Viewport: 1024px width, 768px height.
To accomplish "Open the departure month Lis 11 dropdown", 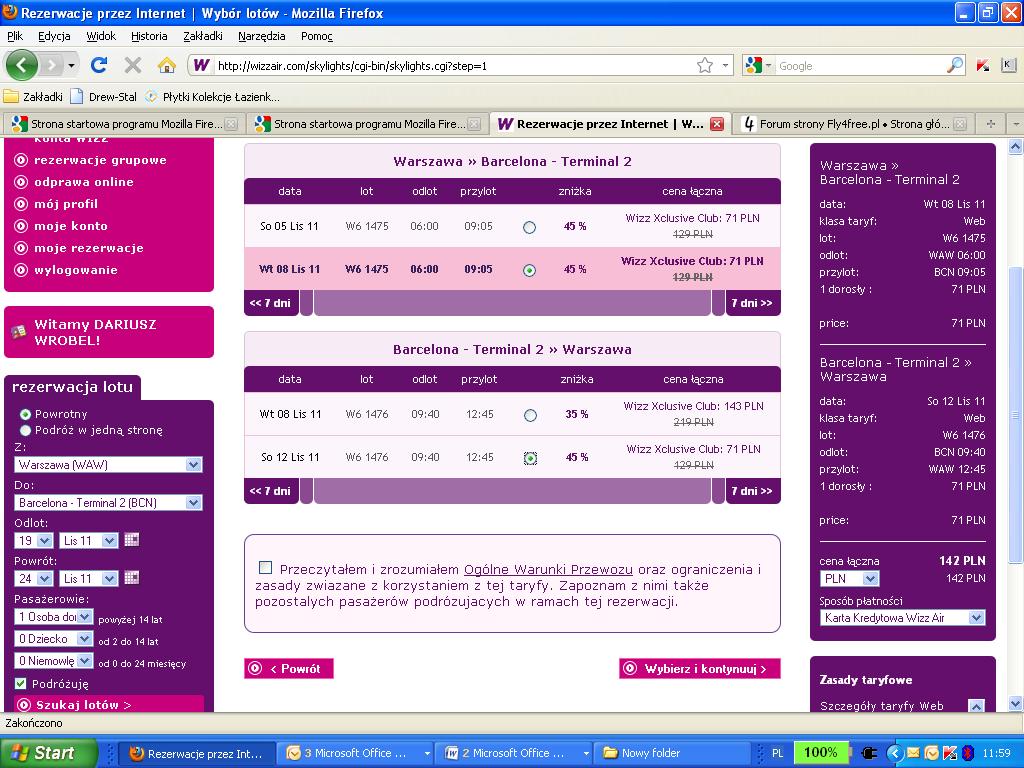I will [x=89, y=540].
